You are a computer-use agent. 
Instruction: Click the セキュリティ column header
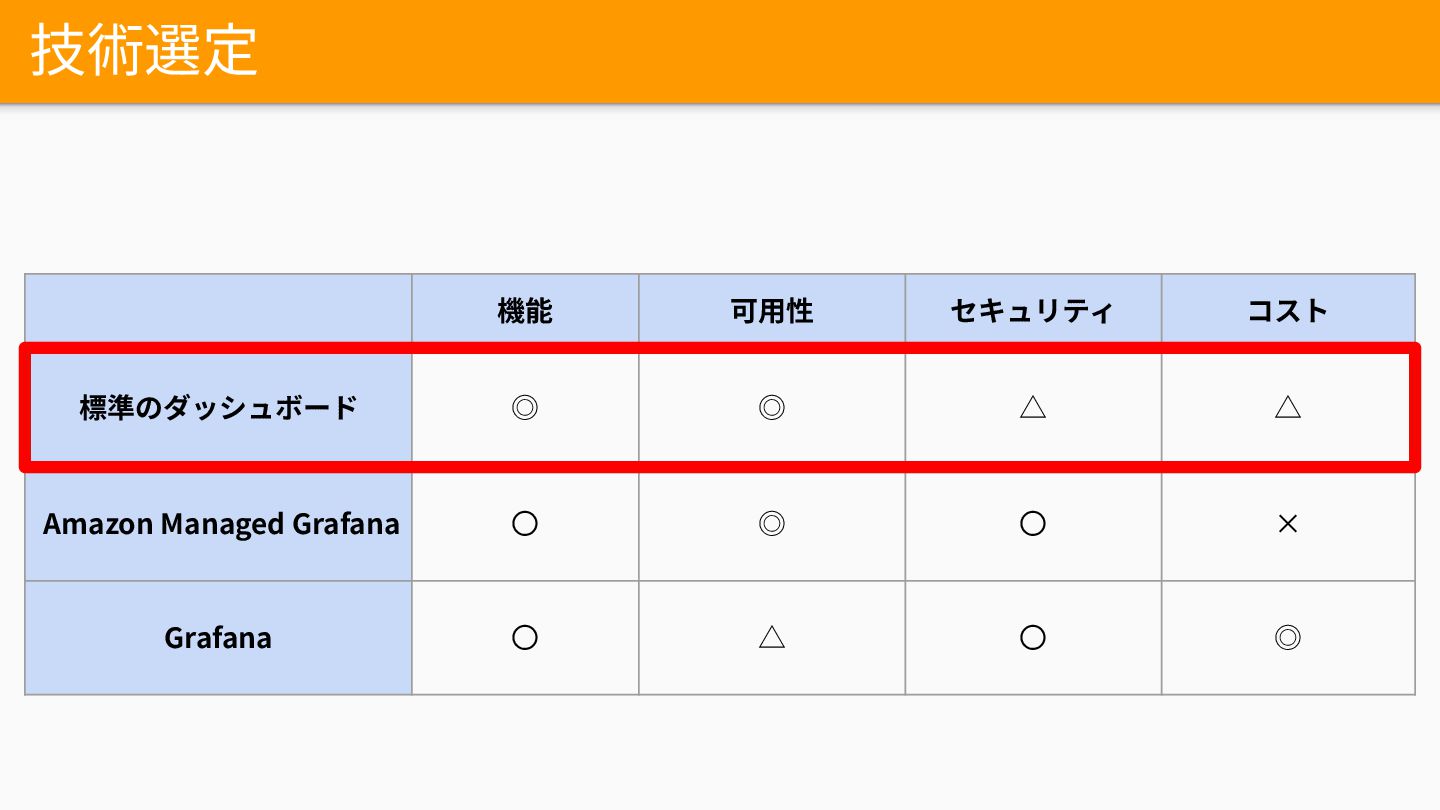(1032, 311)
